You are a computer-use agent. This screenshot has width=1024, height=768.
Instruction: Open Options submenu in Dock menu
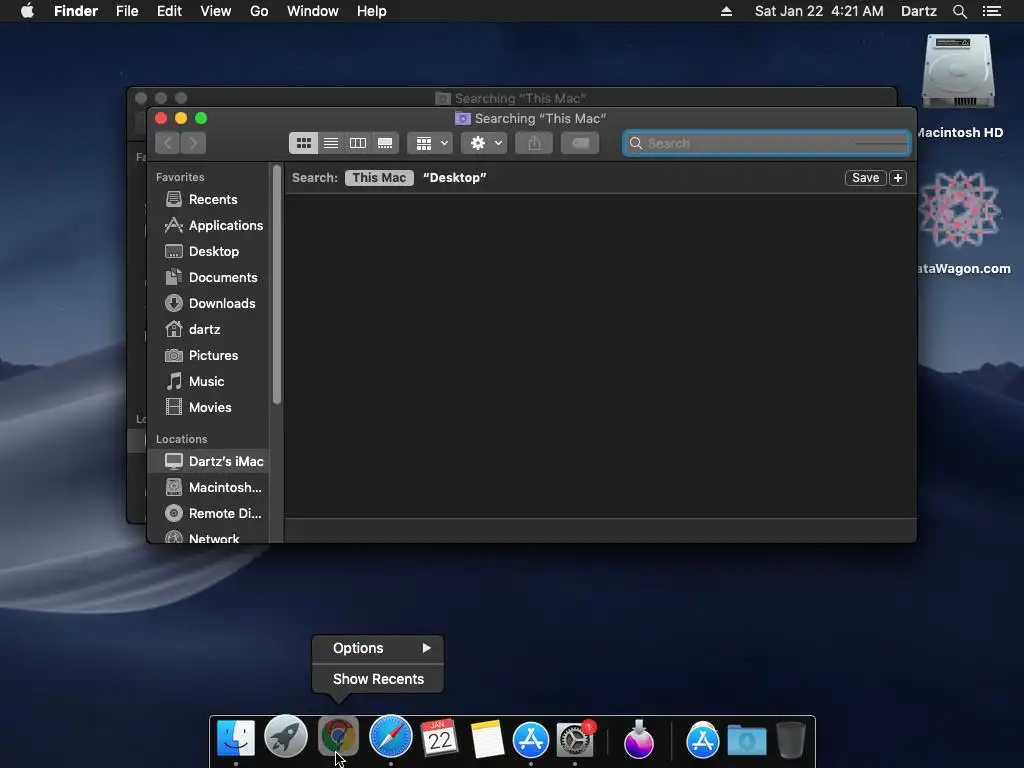378,648
